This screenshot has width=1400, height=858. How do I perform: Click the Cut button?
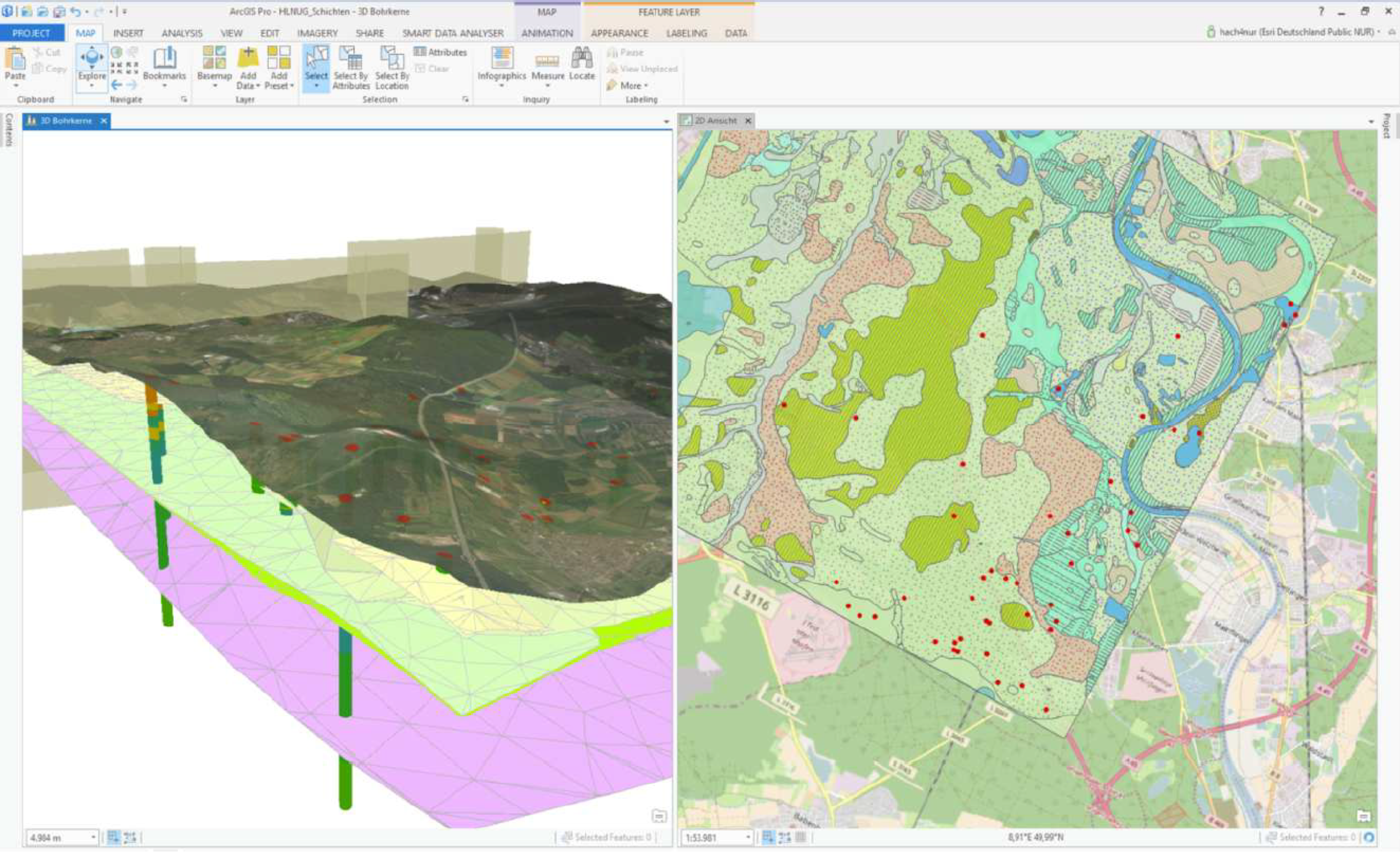coord(47,52)
